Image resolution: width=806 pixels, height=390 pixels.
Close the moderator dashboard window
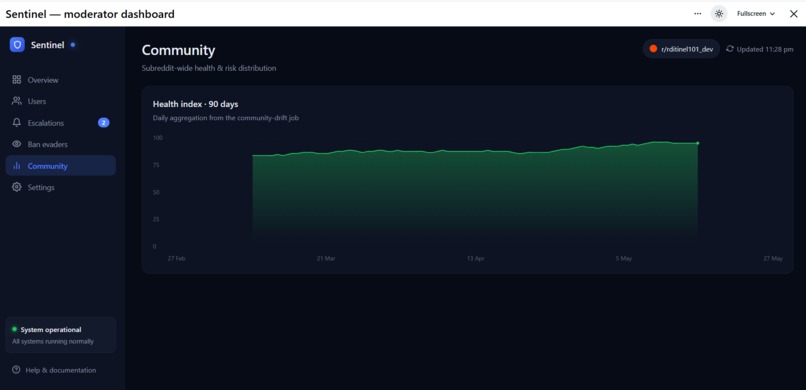coord(793,14)
